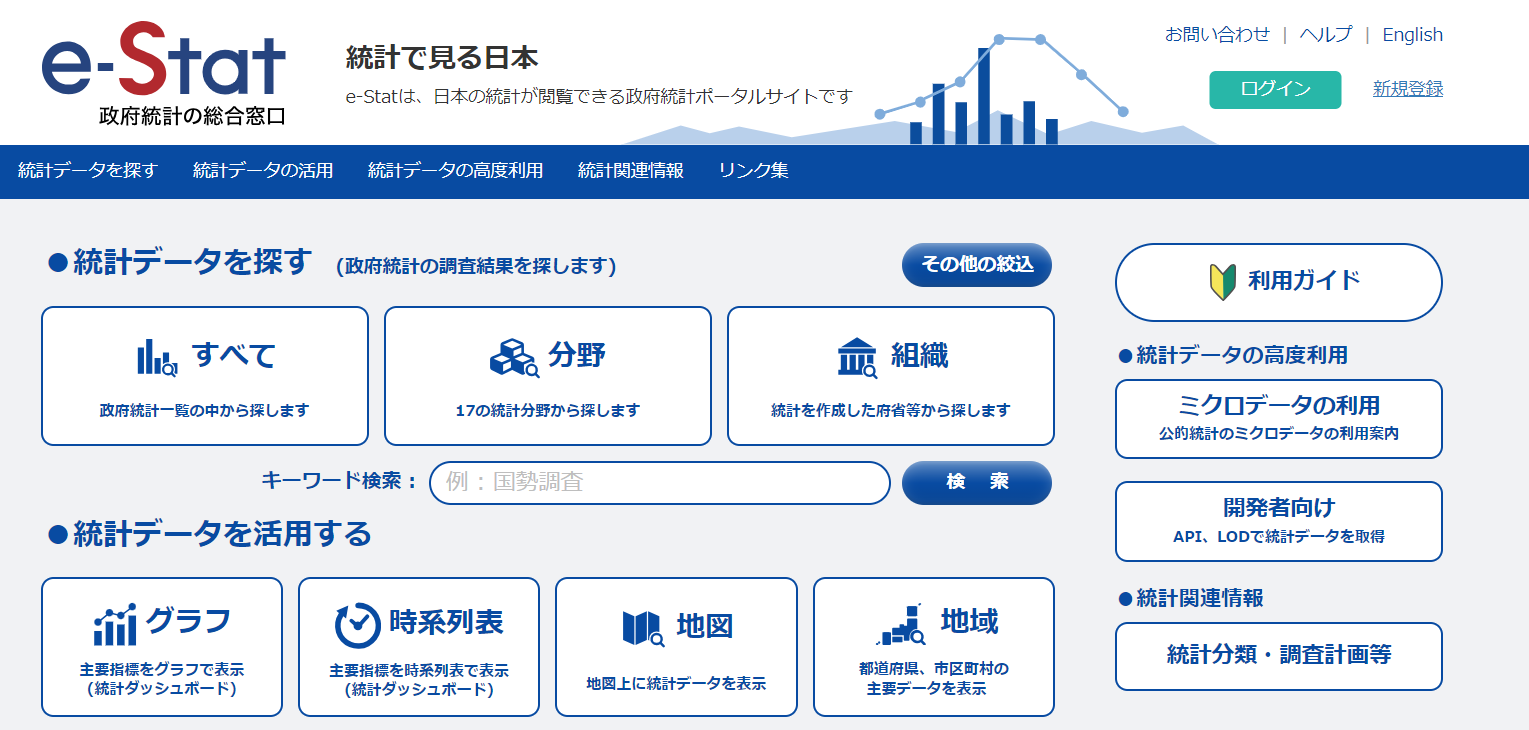Click the bar chart icon beside すべて
The width and height of the screenshot is (1529, 730).
[x=157, y=357]
